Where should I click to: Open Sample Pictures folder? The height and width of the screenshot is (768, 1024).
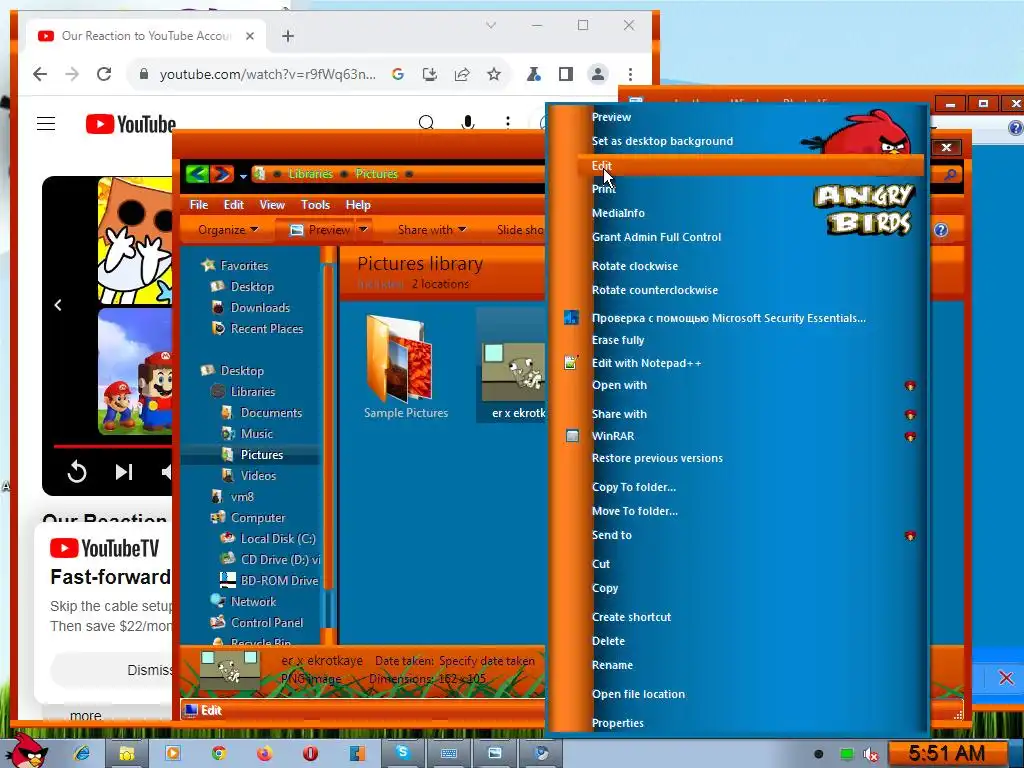click(406, 367)
